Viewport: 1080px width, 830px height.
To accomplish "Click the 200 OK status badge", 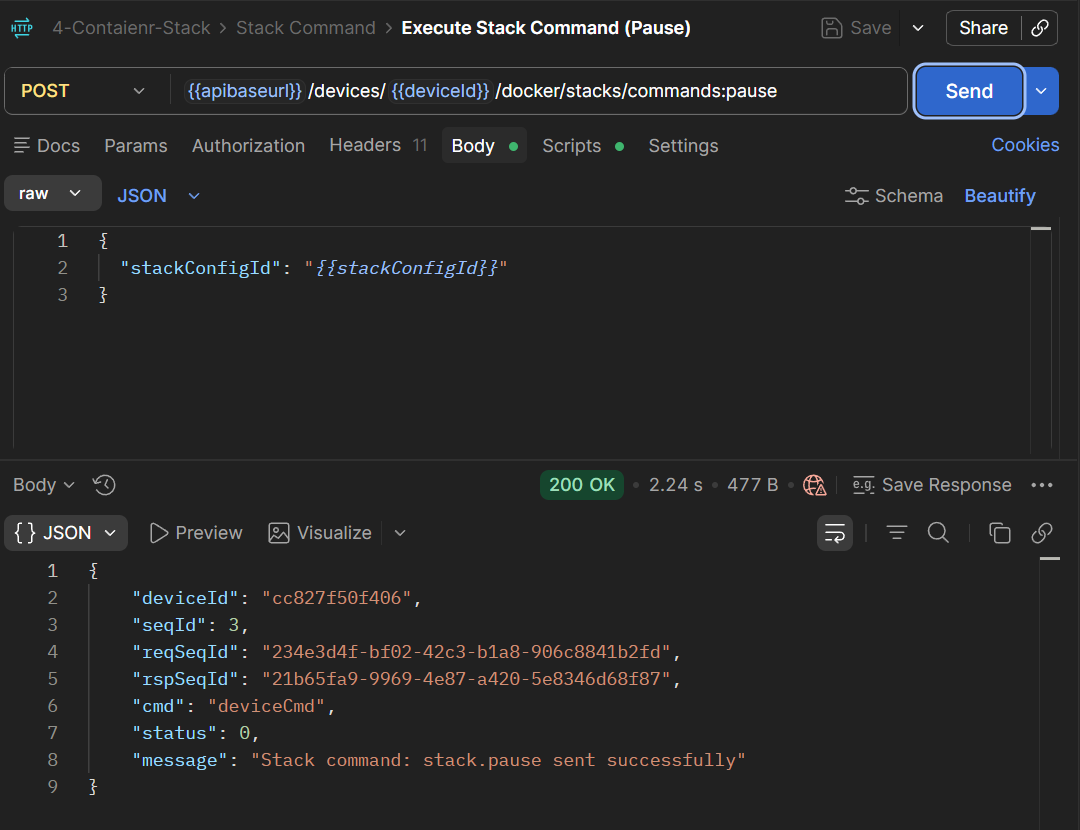I will [581, 485].
